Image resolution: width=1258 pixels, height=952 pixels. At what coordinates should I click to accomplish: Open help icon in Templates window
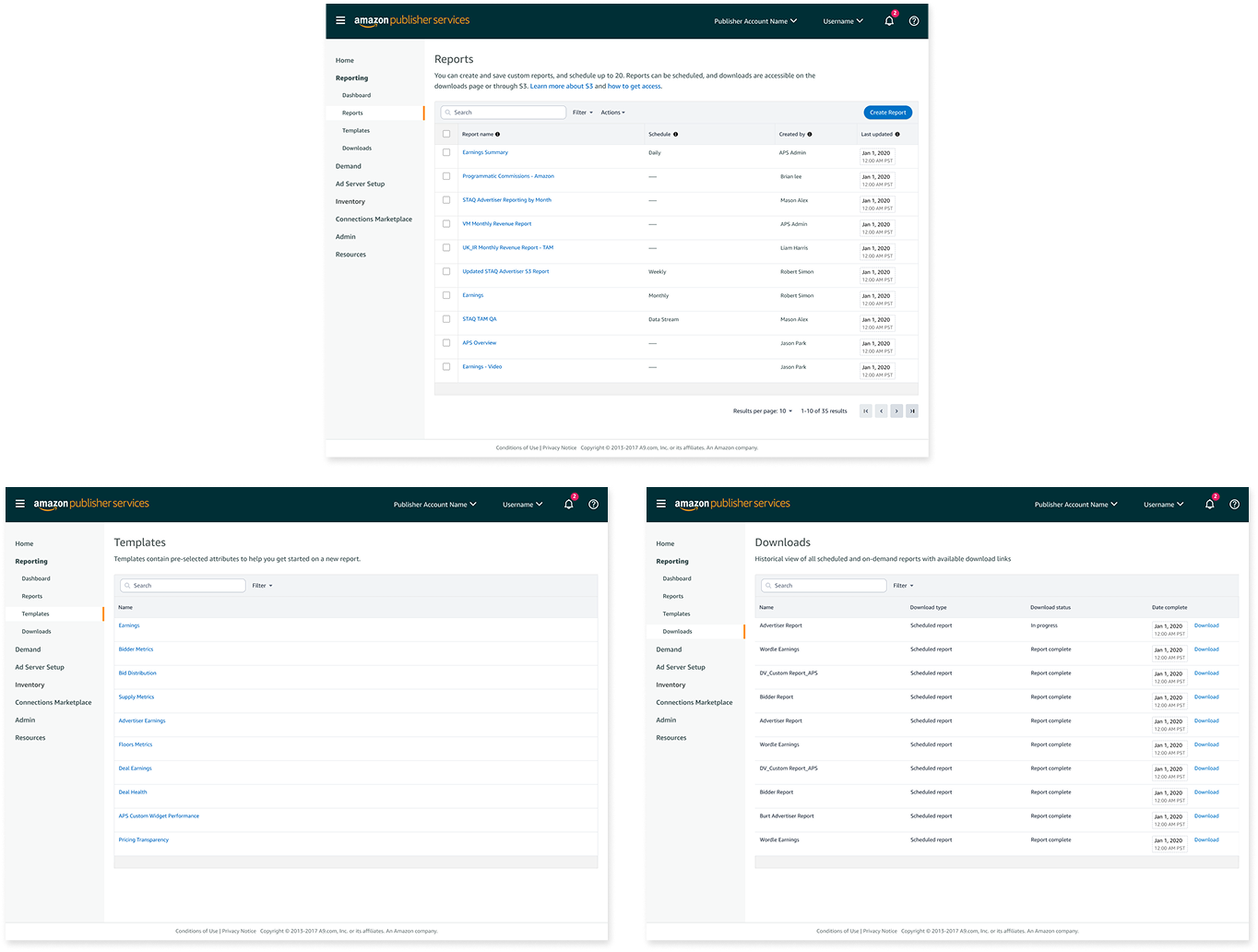click(593, 505)
